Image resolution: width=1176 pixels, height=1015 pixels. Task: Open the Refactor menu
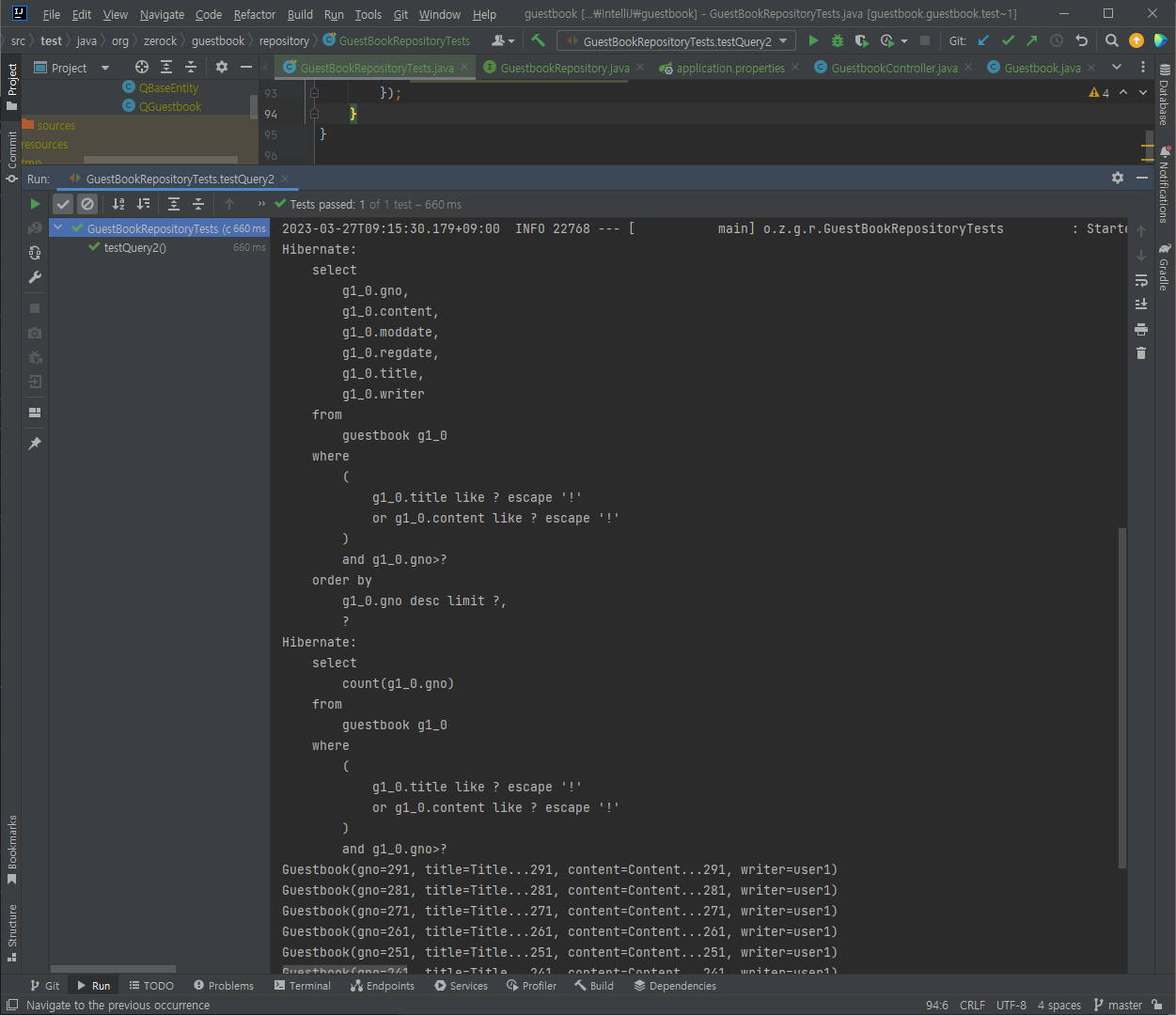[x=255, y=14]
